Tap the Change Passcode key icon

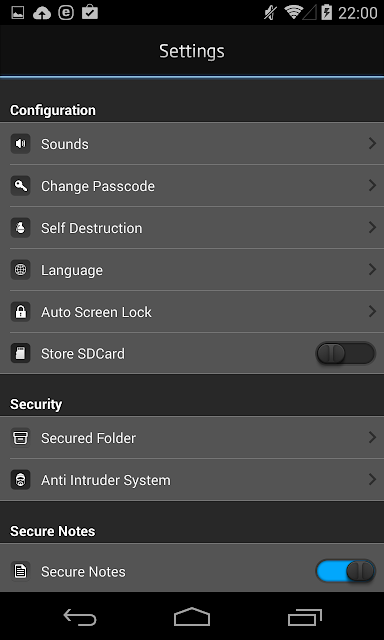20,186
